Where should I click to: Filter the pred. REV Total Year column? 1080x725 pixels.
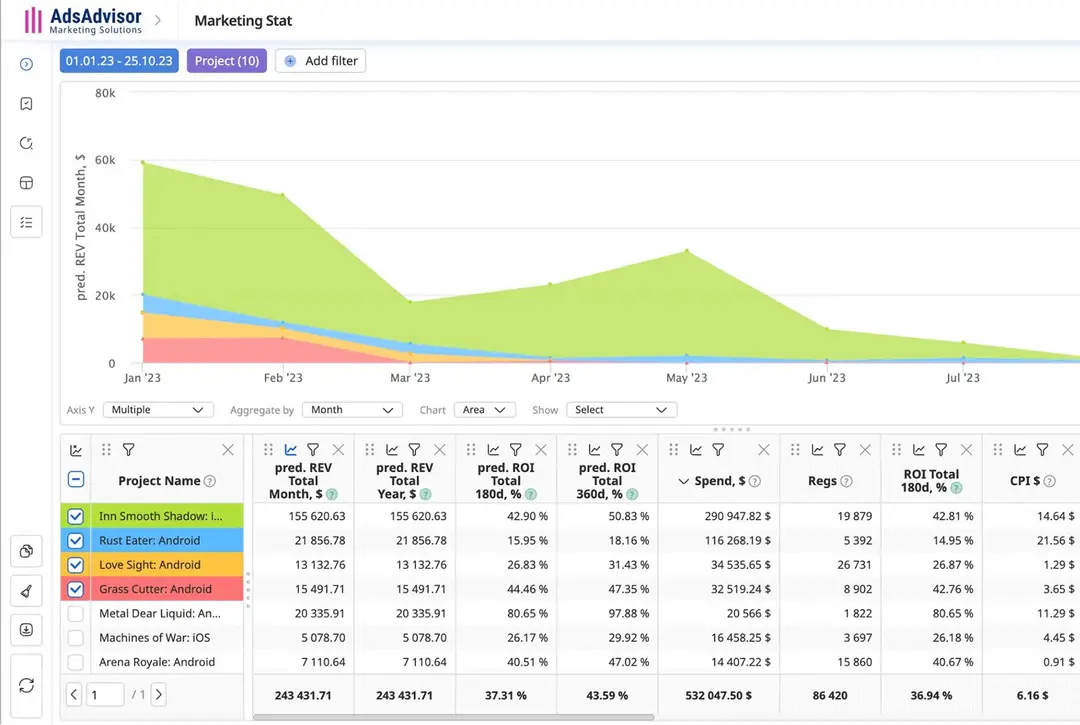click(414, 450)
